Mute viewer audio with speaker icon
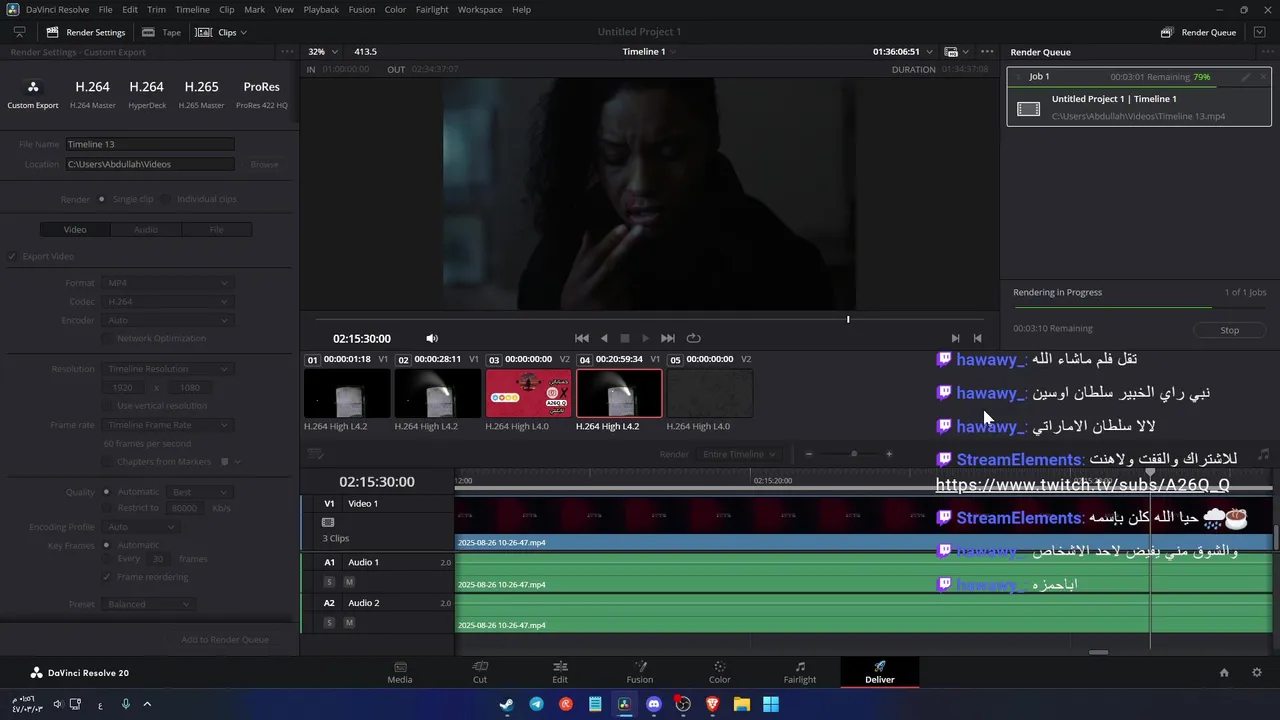 tap(432, 338)
